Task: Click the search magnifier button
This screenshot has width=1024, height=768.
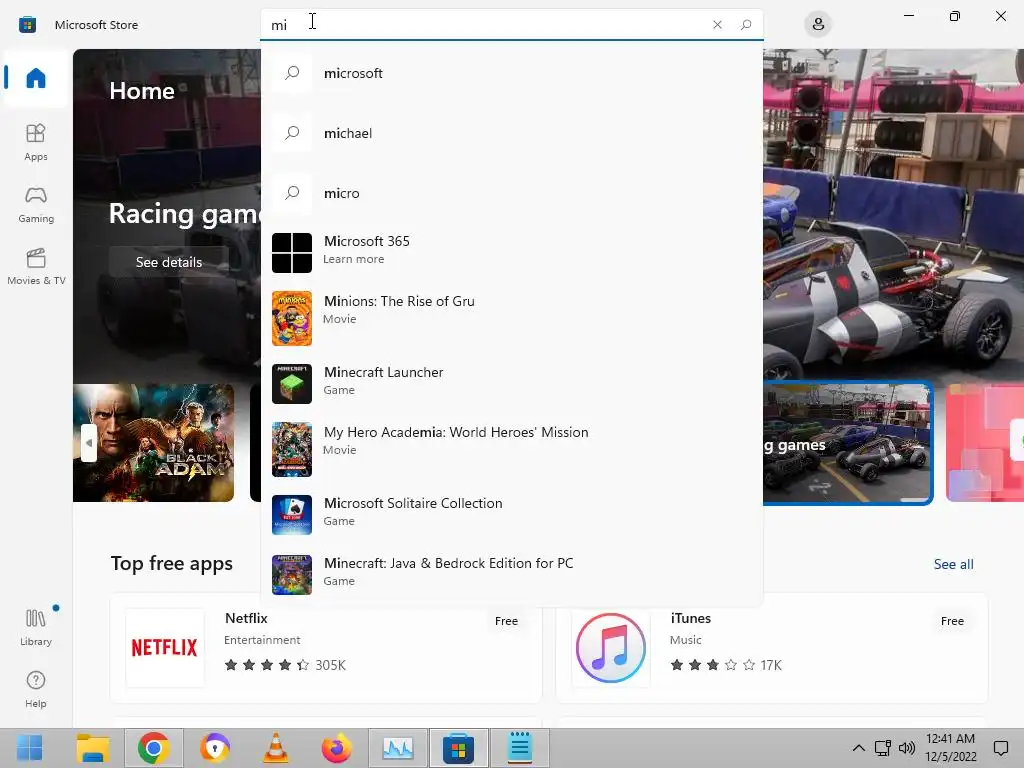Action: [746, 25]
